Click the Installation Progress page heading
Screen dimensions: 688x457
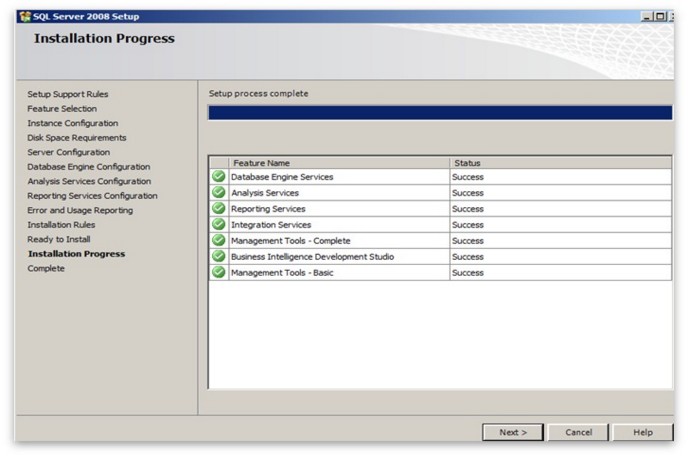coord(104,39)
